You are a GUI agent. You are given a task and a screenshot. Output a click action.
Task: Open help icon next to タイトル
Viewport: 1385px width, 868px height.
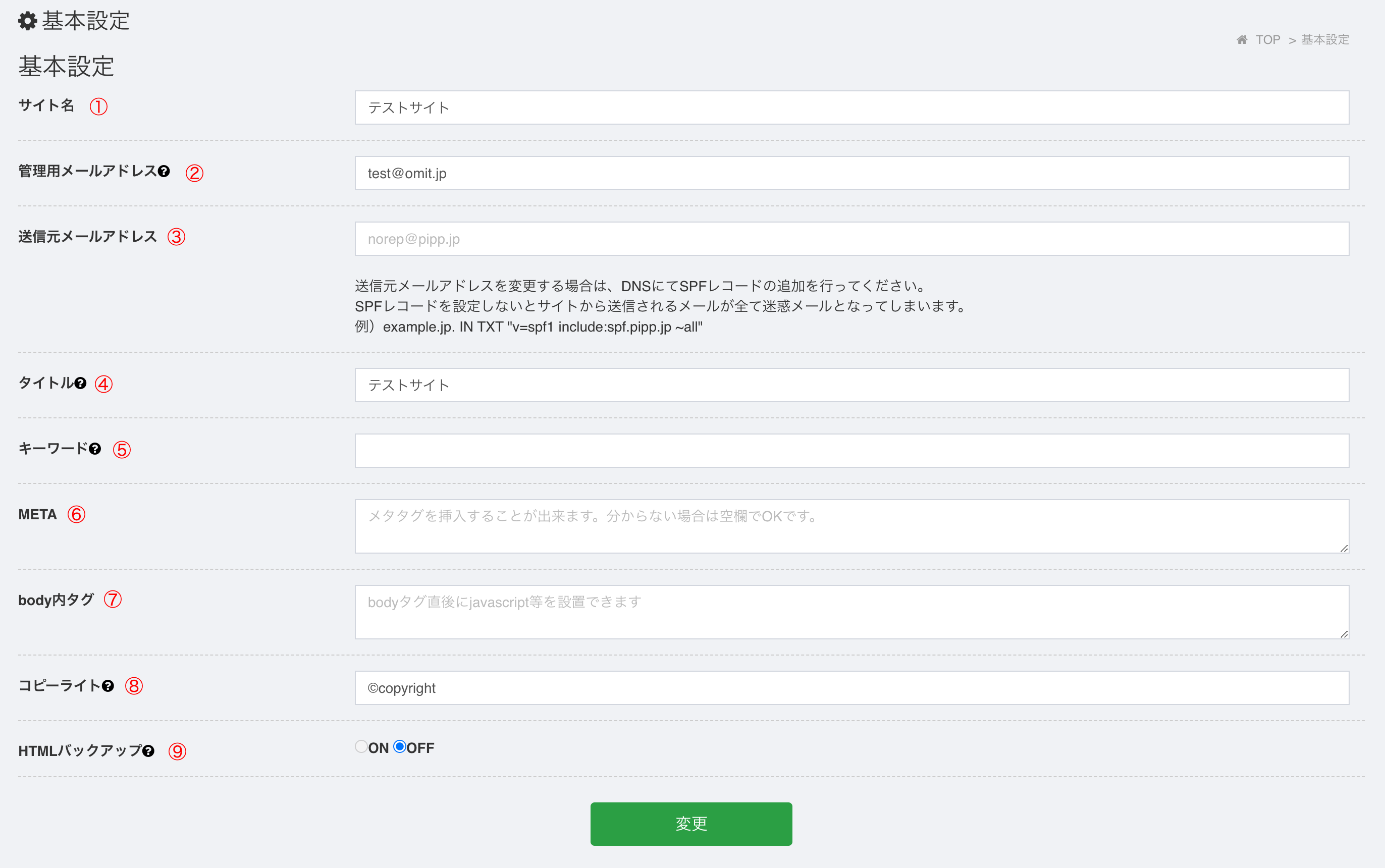pyautogui.click(x=80, y=383)
